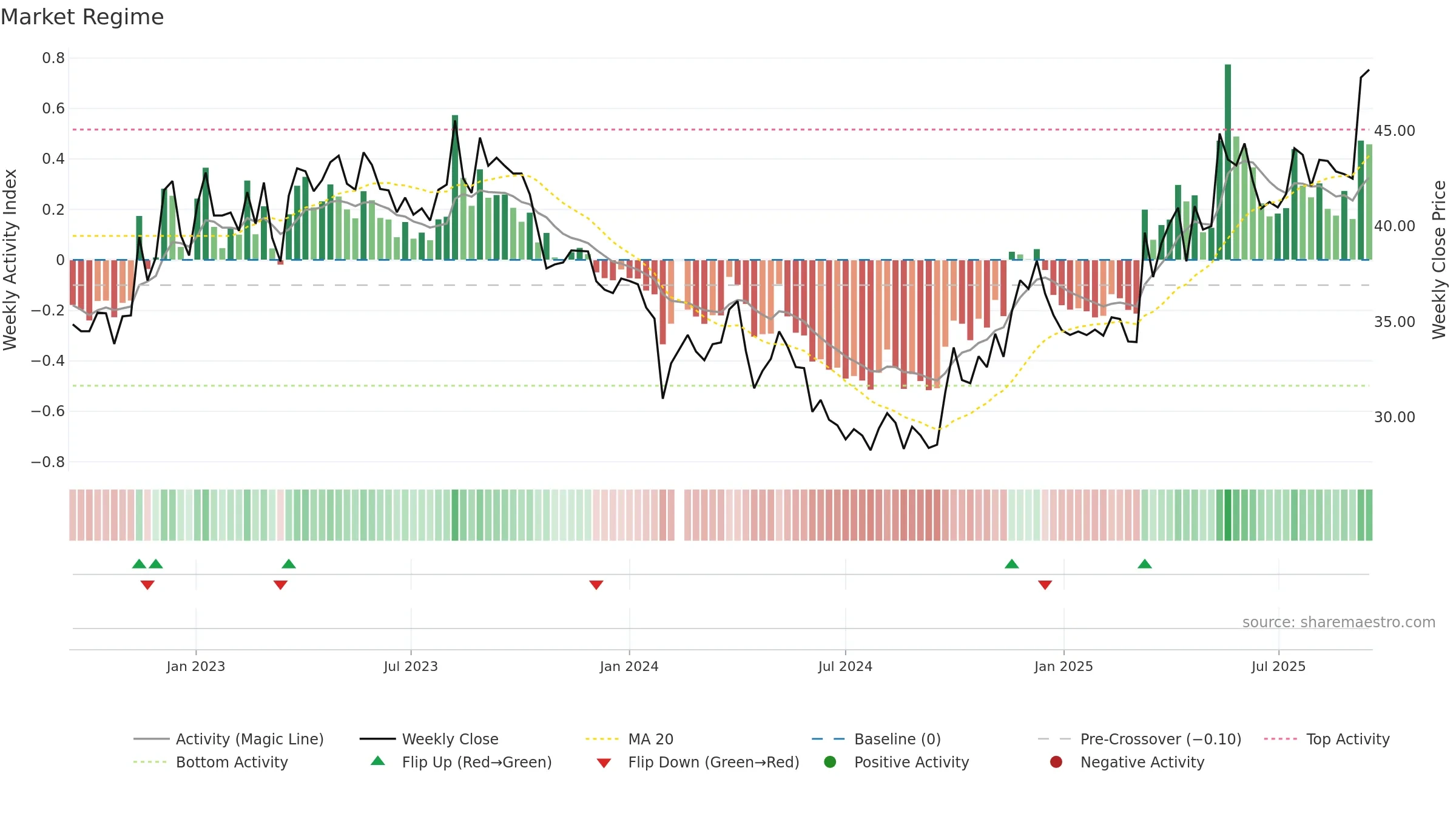Click the flip-down marker near December 2024
Viewport: 1456px width, 819px height.
tap(1045, 585)
